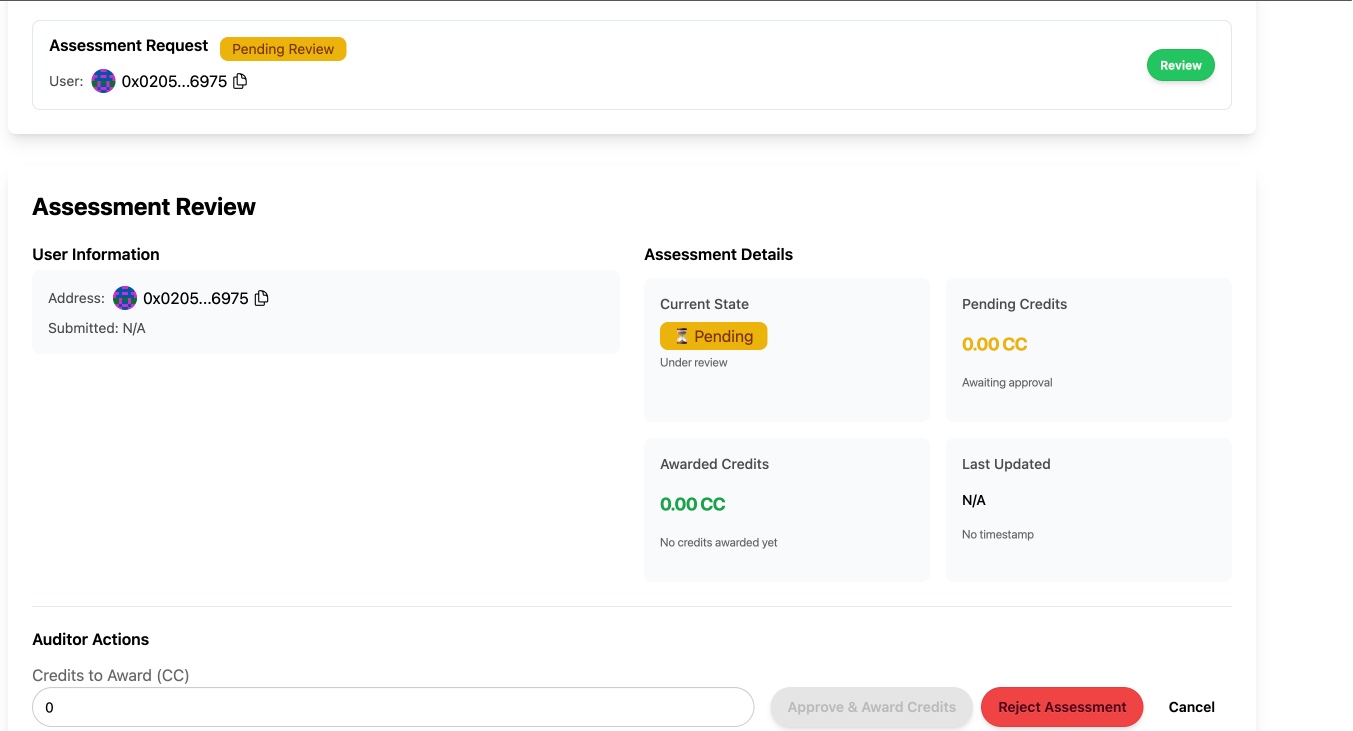1353x731 pixels.
Task: Click the hourglass icon in Pending badge
Action: 681,336
